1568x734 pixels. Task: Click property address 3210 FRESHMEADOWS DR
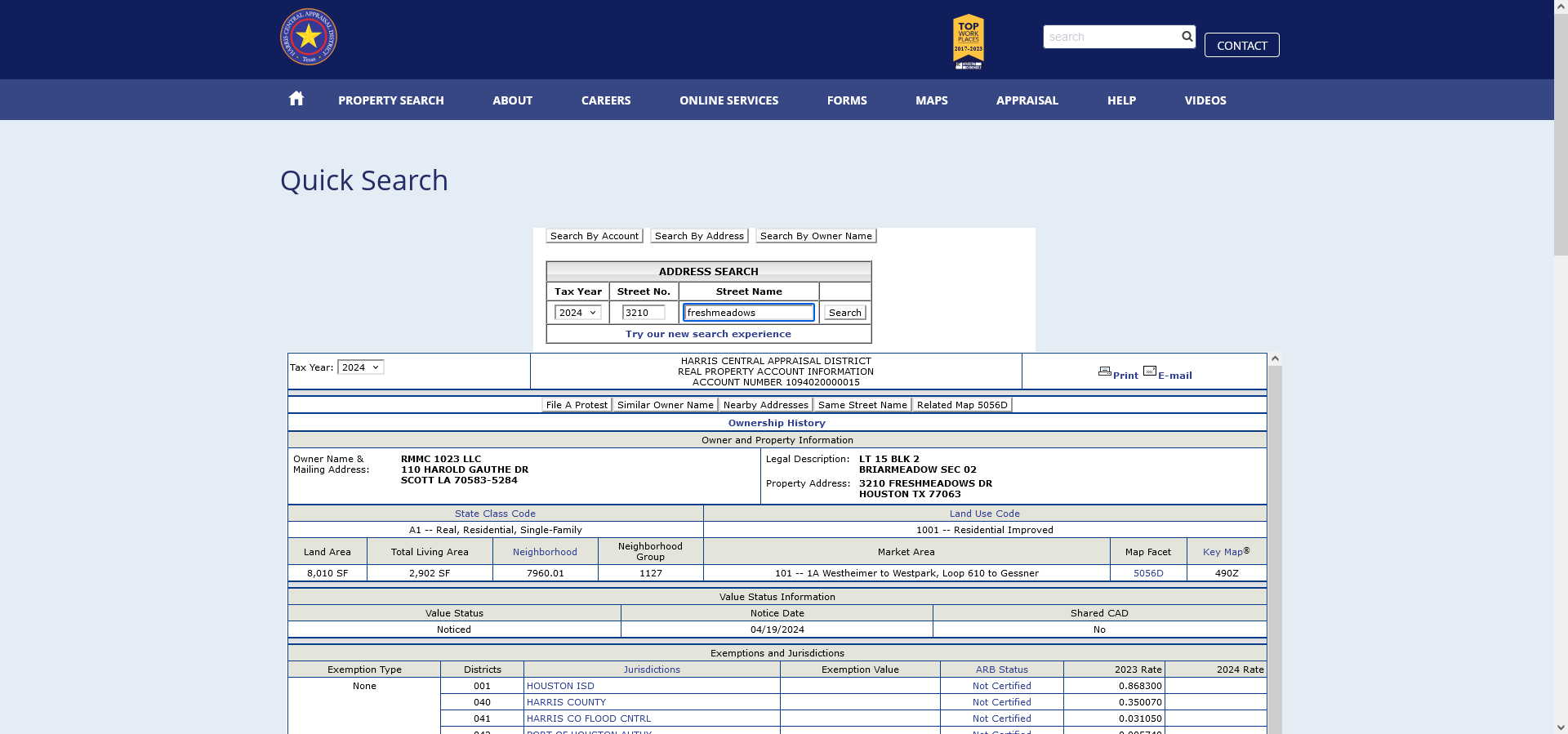[925, 483]
